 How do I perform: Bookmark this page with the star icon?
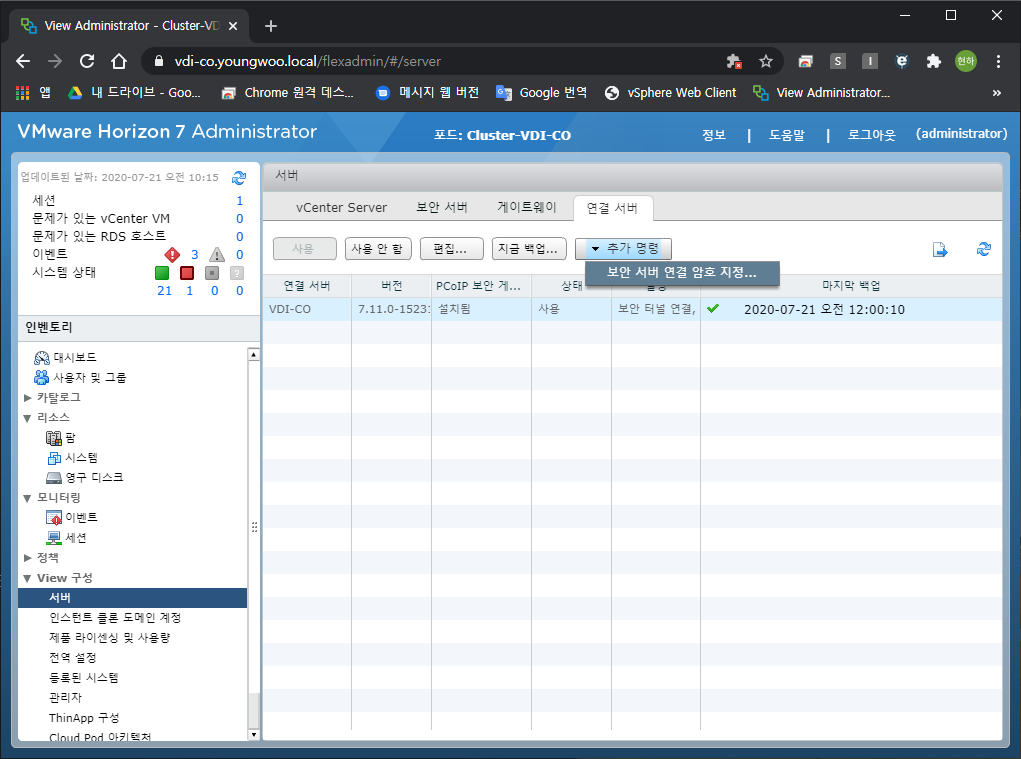pyautogui.click(x=766, y=61)
